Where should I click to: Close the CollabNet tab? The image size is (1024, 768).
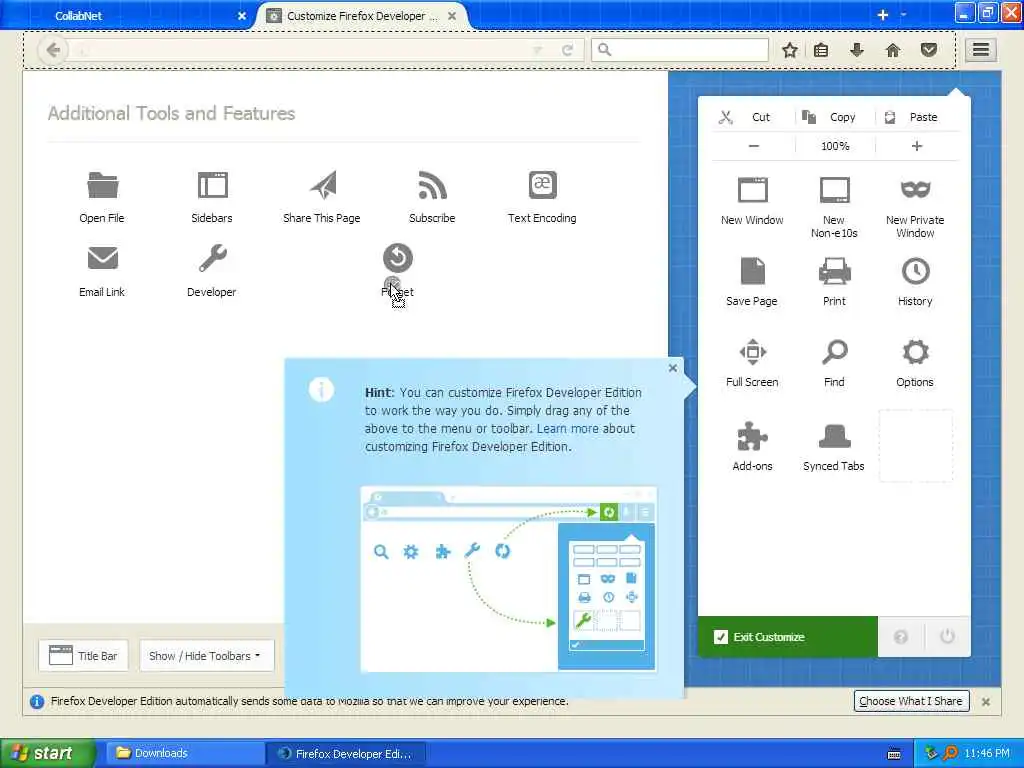(242, 16)
